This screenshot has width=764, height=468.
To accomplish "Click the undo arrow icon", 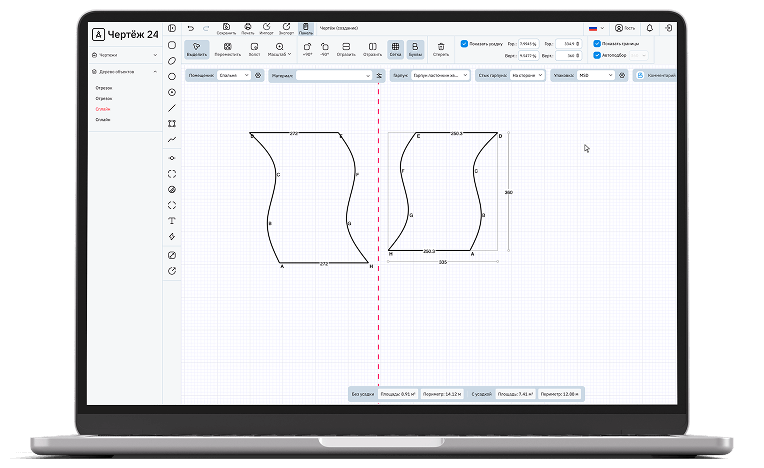I will coord(191,28).
